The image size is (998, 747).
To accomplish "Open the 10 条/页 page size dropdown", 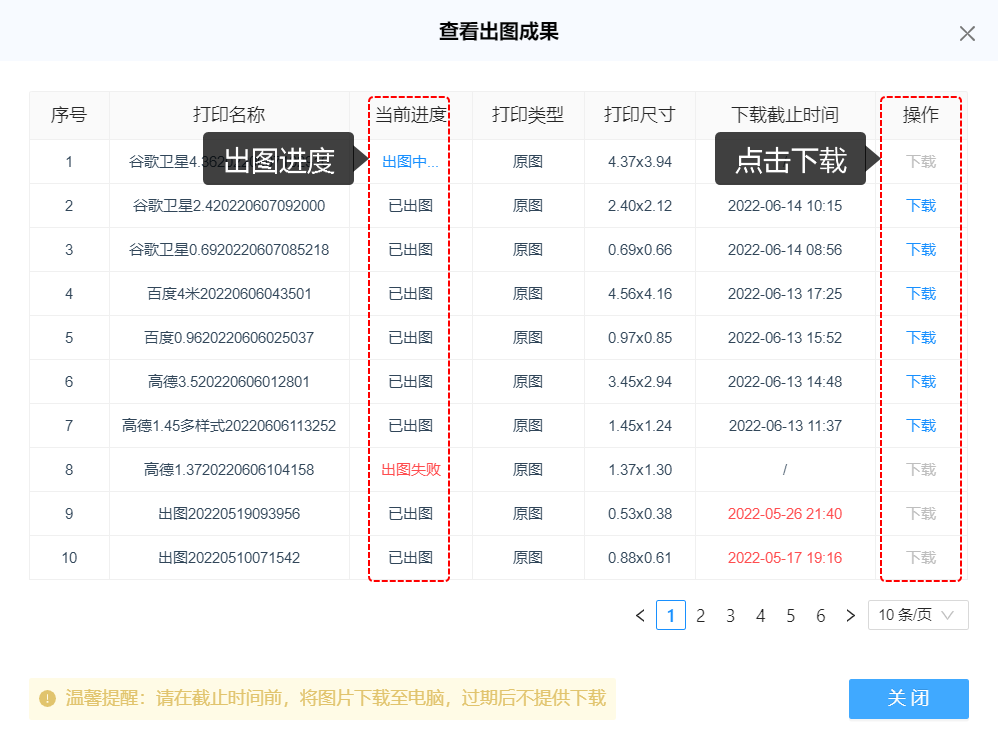I will 918,615.
